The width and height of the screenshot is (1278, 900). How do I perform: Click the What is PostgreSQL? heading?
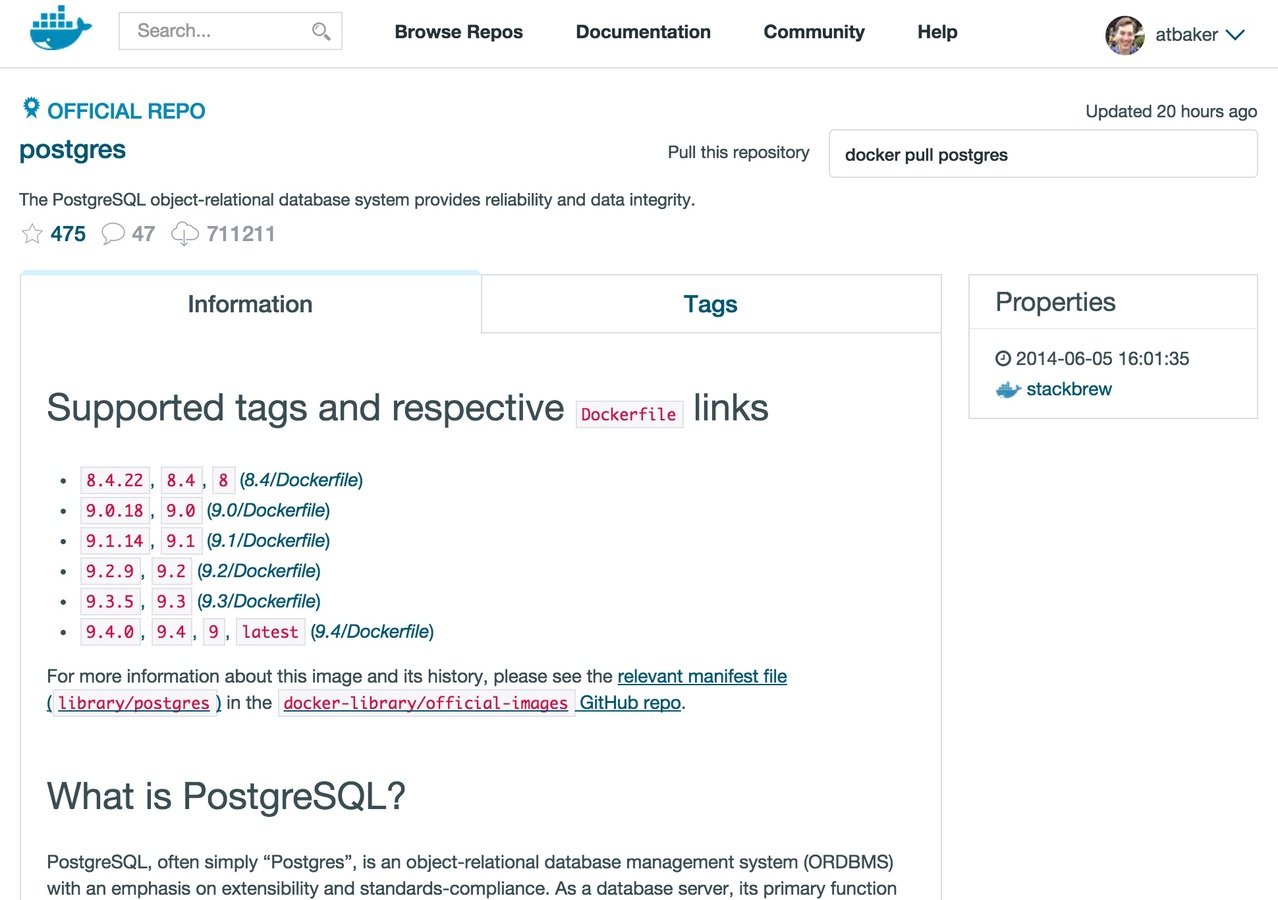(x=226, y=796)
